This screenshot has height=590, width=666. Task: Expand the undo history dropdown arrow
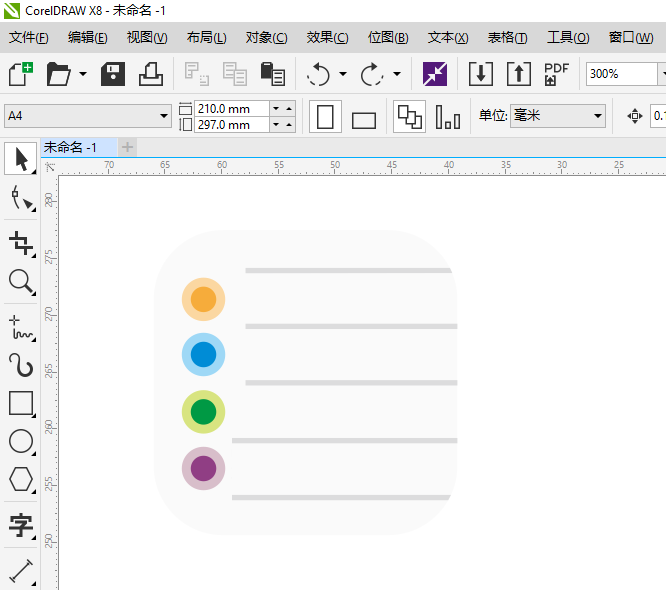343,74
